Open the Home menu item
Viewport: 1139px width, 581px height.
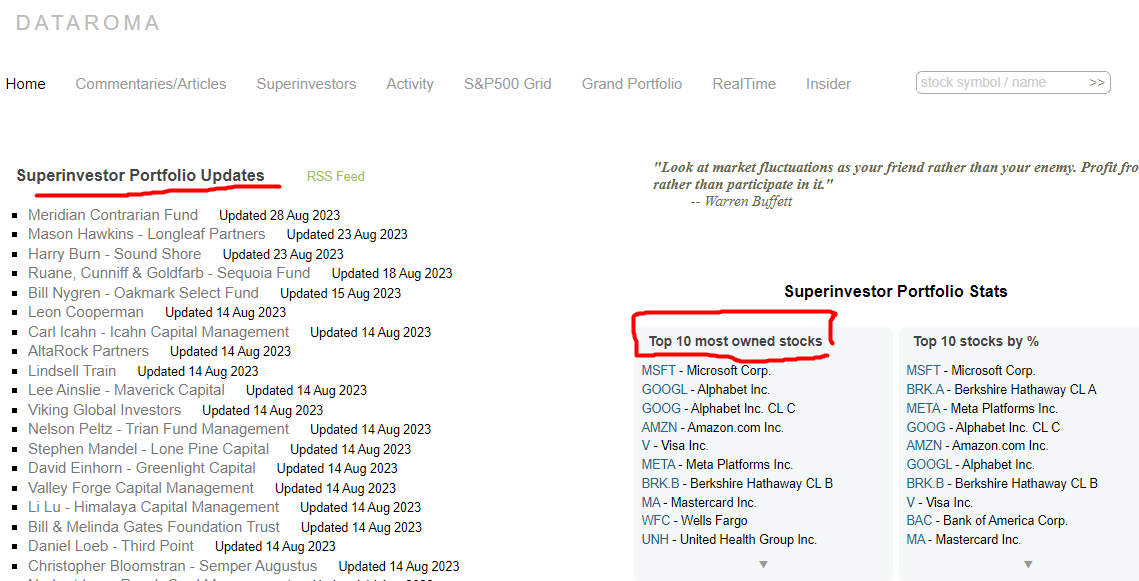tap(25, 84)
